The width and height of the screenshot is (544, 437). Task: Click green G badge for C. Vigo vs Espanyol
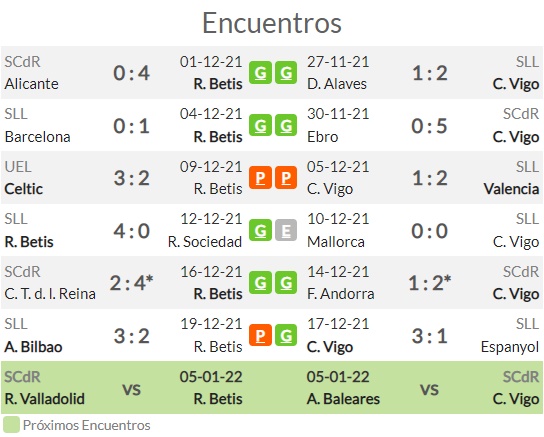[286, 335]
